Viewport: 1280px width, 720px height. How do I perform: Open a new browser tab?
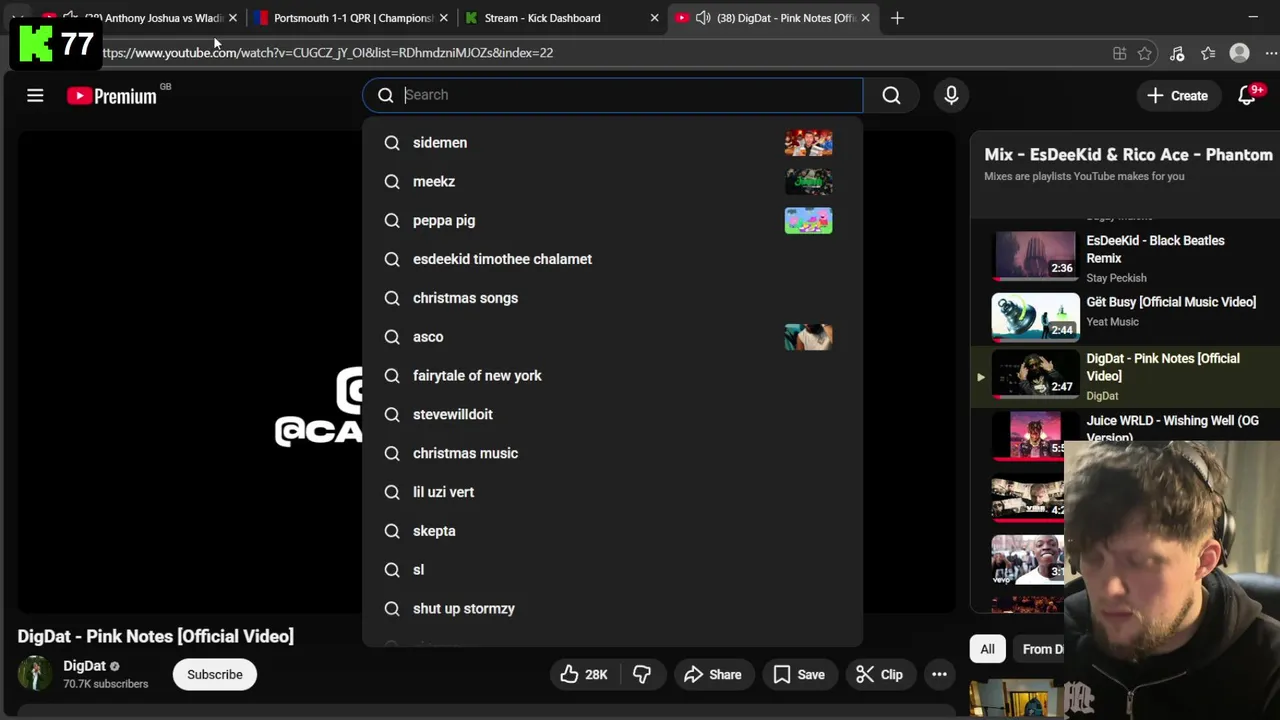click(x=897, y=18)
